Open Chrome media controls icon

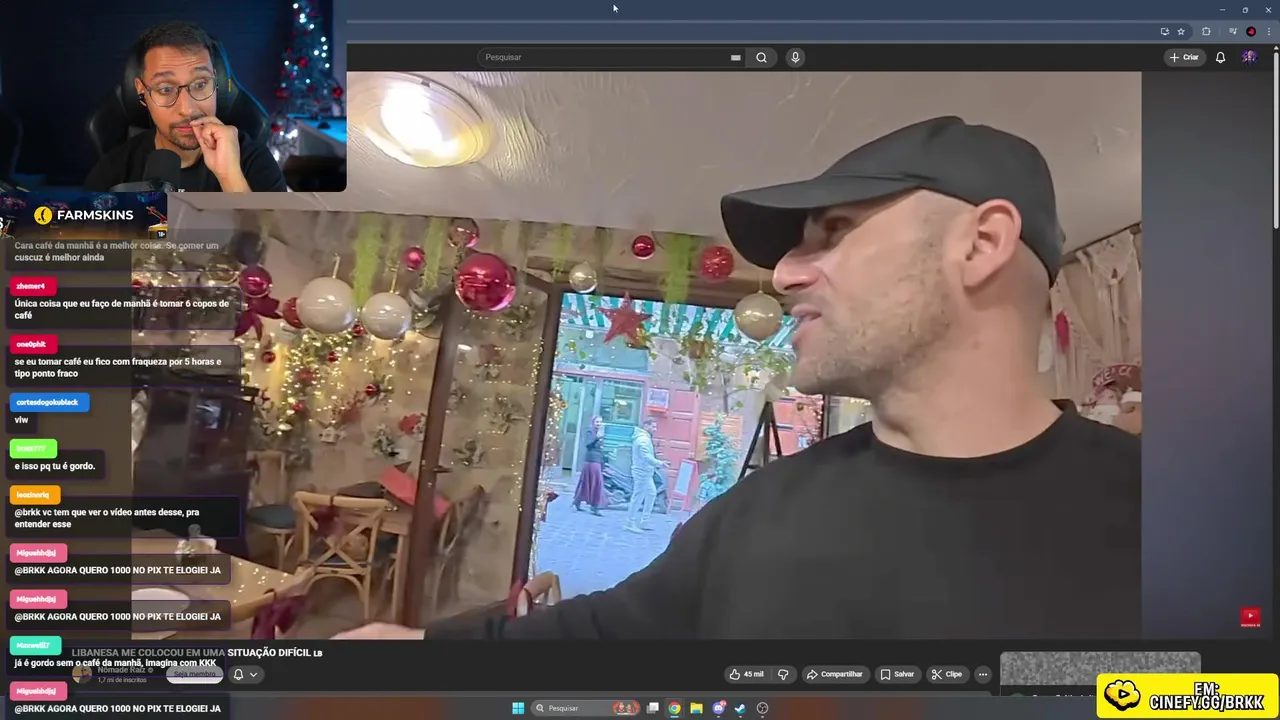[1232, 31]
